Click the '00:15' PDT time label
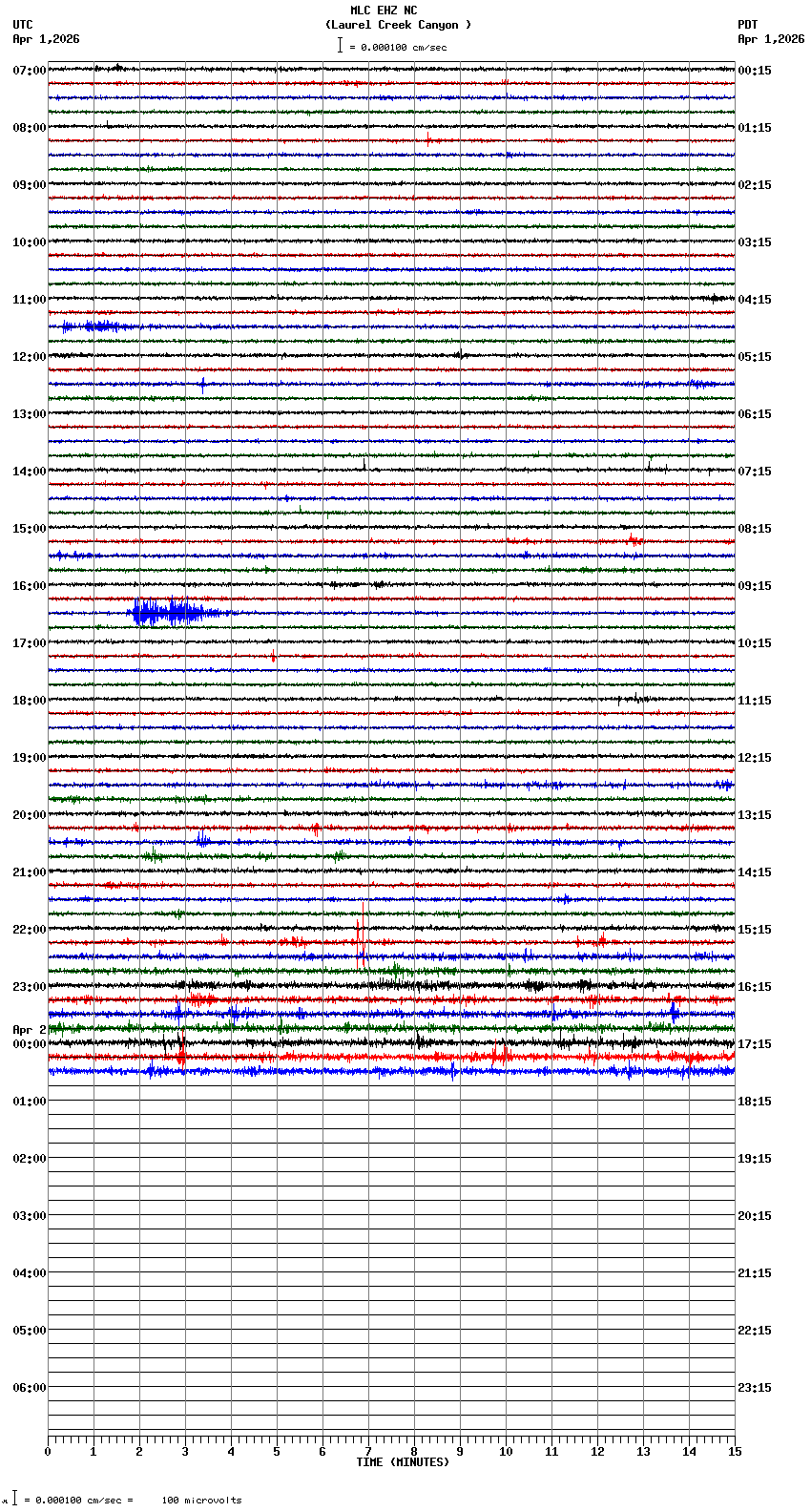Image resolution: width=811 pixels, height=1512 pixels. [x=755, y=71]
